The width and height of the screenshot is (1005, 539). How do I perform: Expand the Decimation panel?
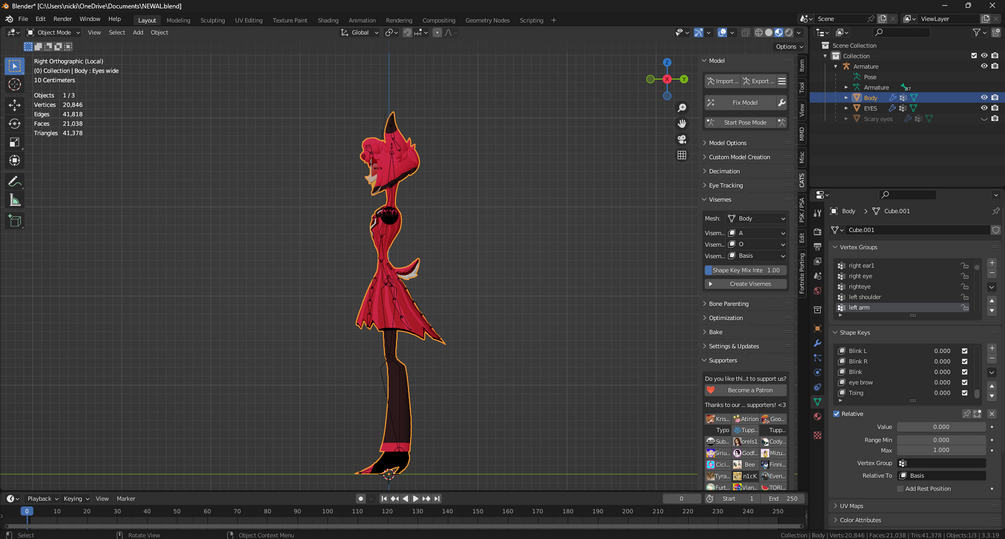(724, 171)
